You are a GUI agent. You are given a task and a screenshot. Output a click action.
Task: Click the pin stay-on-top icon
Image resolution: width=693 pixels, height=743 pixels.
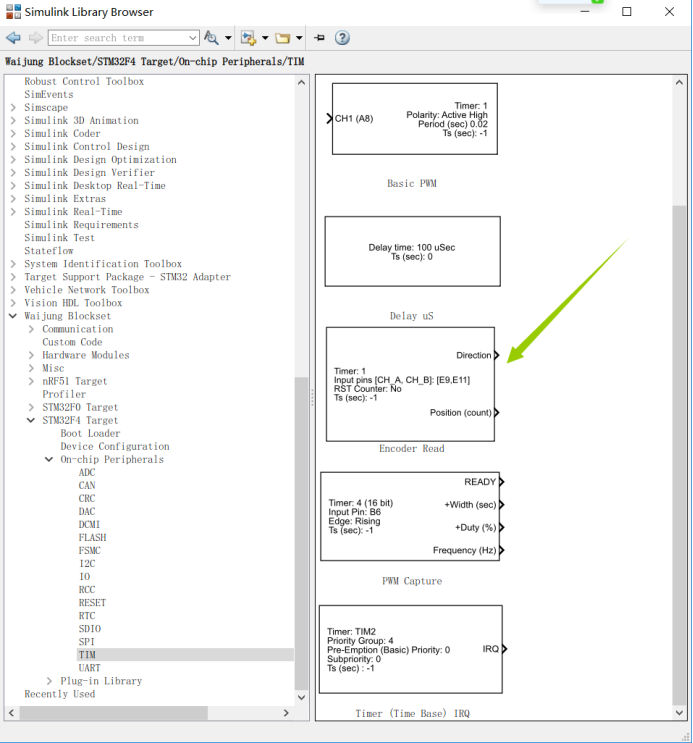[x=319, y=37]
